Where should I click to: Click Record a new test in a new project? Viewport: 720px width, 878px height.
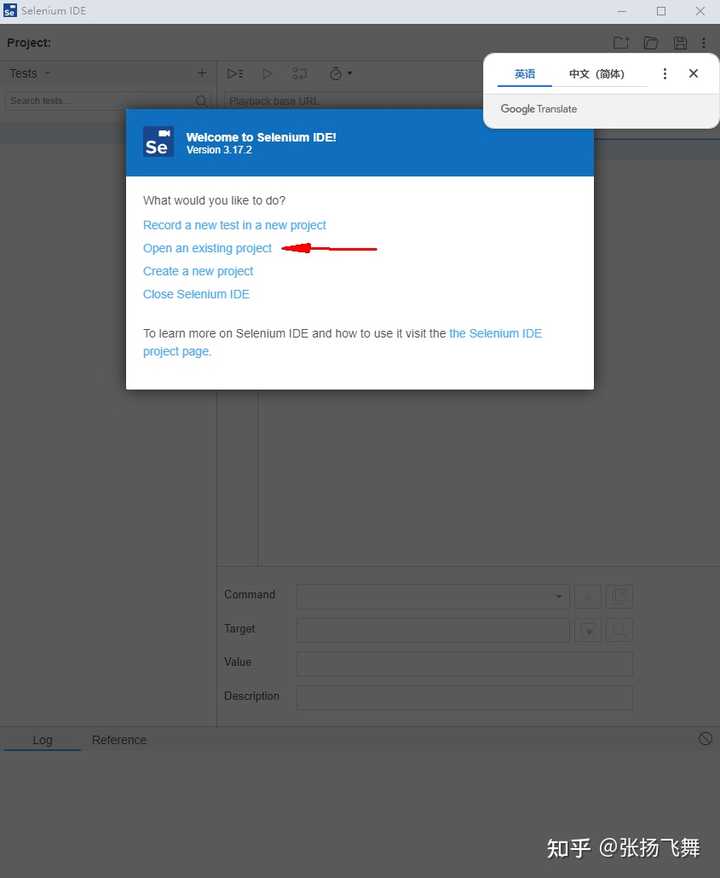click(235, 225)
